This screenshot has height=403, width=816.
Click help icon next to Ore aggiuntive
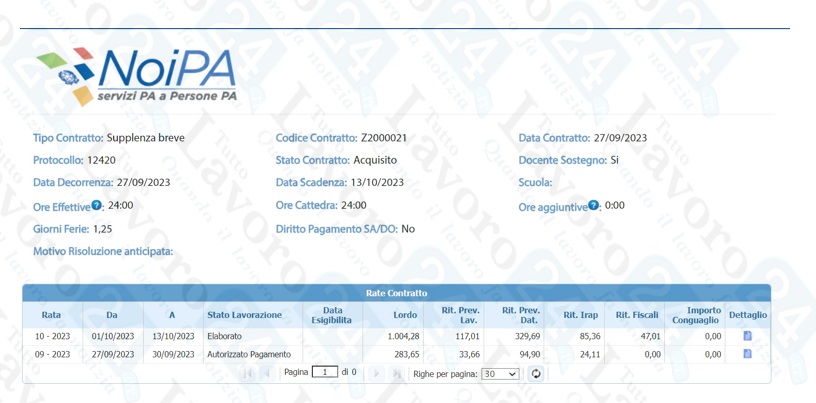coord(593,205)
